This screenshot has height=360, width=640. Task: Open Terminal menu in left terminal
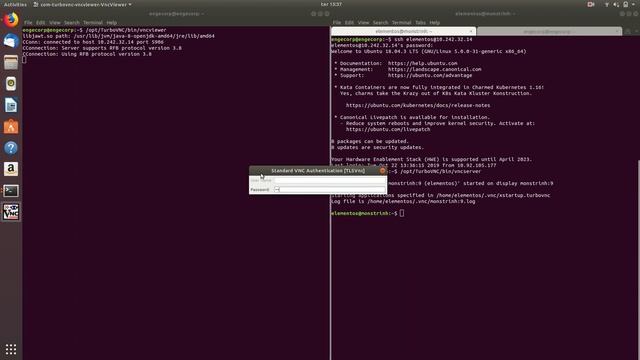pos(93,23)
